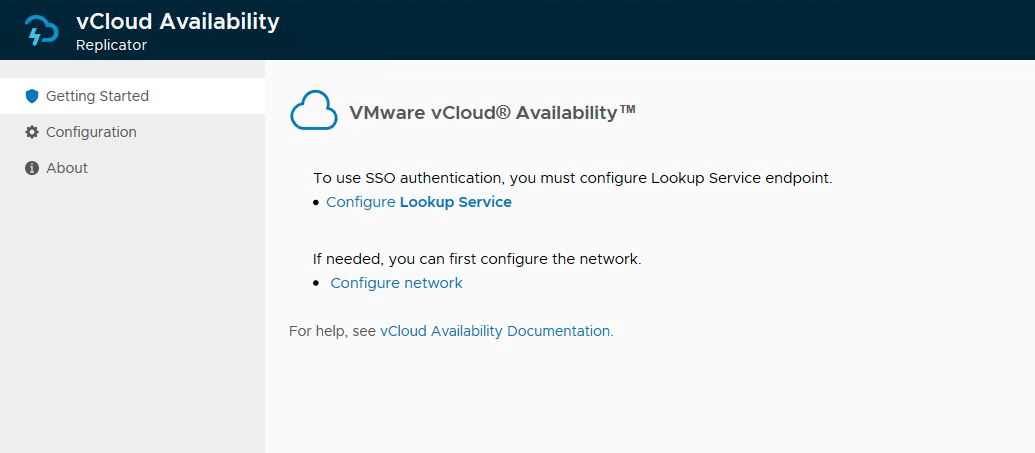1035x453 pixels.
Task: Open the About sidebar item
Action: tap(132, 168)
